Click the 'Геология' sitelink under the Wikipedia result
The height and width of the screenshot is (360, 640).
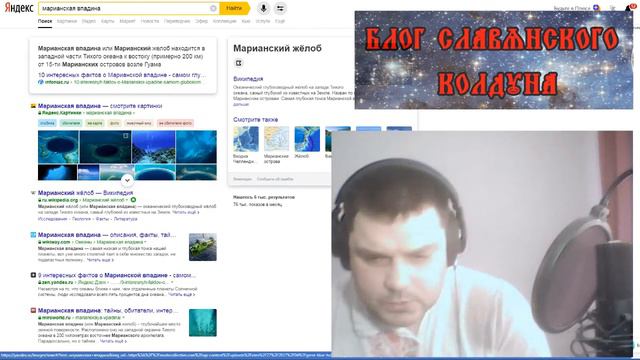(x=82, y=219)
